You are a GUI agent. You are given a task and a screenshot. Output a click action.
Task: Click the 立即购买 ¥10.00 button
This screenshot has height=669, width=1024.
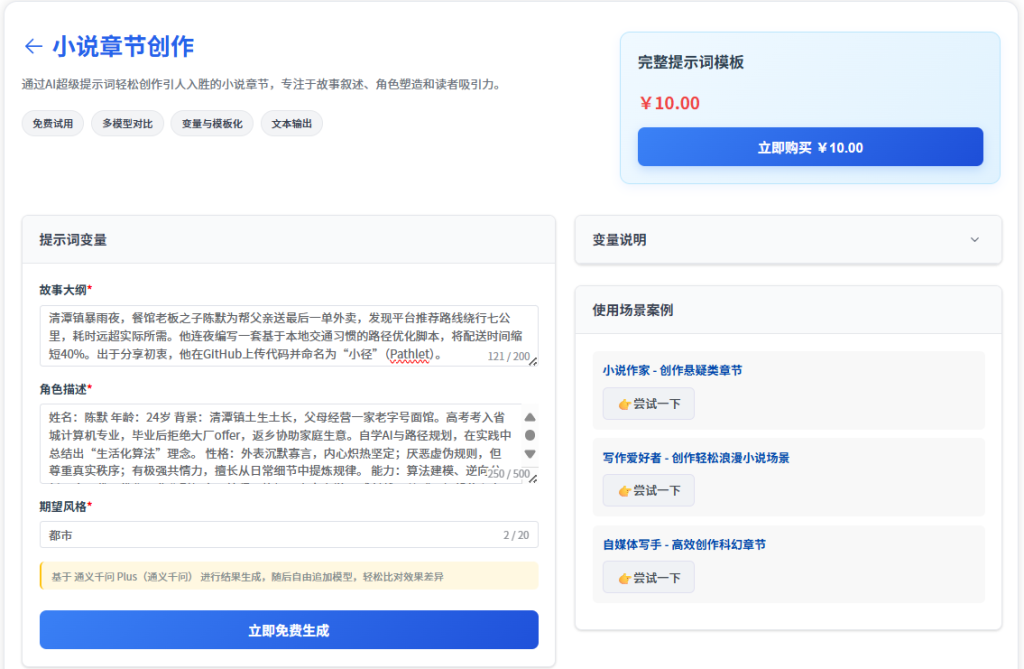click(810, 147)
